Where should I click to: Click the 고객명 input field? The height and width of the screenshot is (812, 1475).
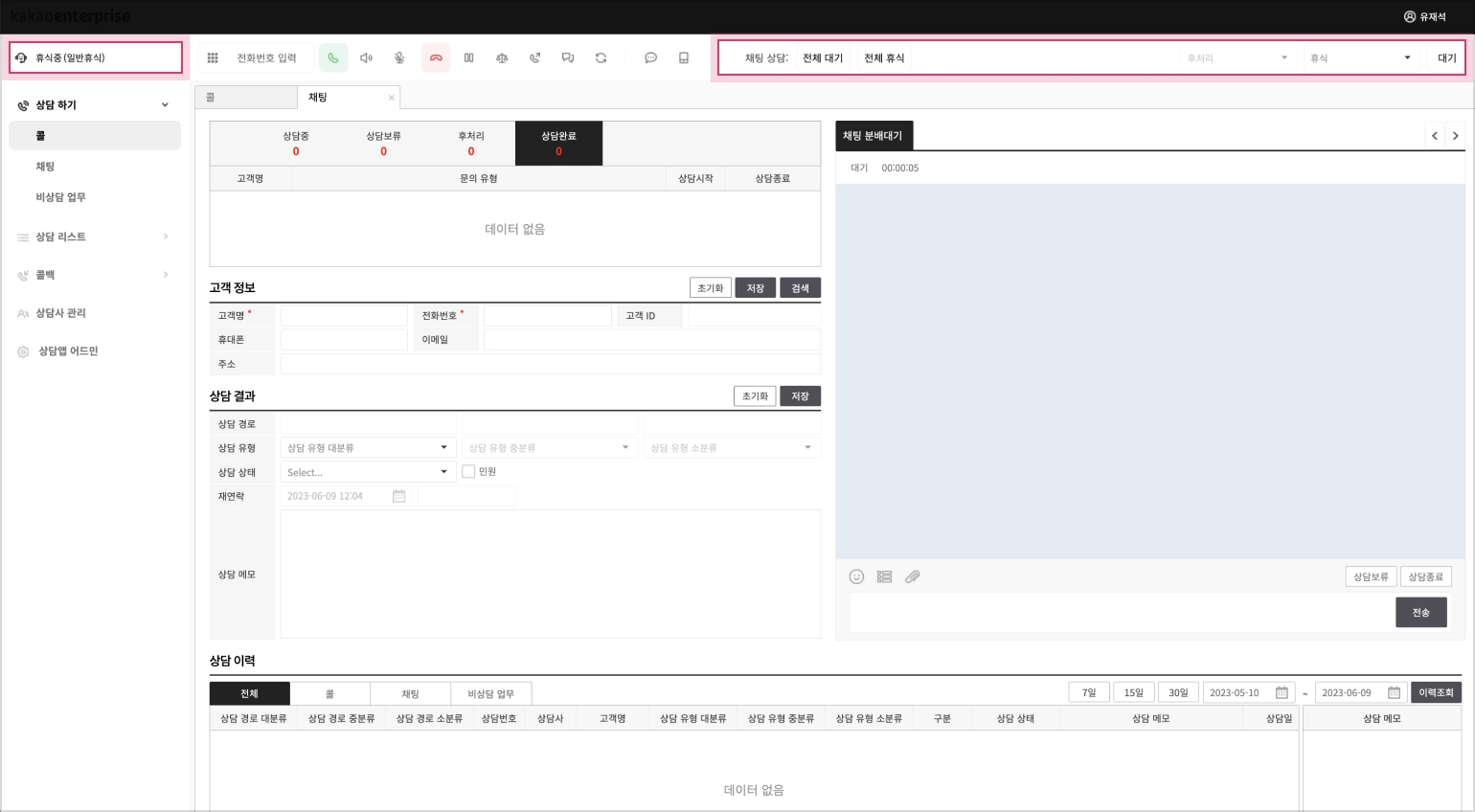pyautogui.click(x=344, y=315)
